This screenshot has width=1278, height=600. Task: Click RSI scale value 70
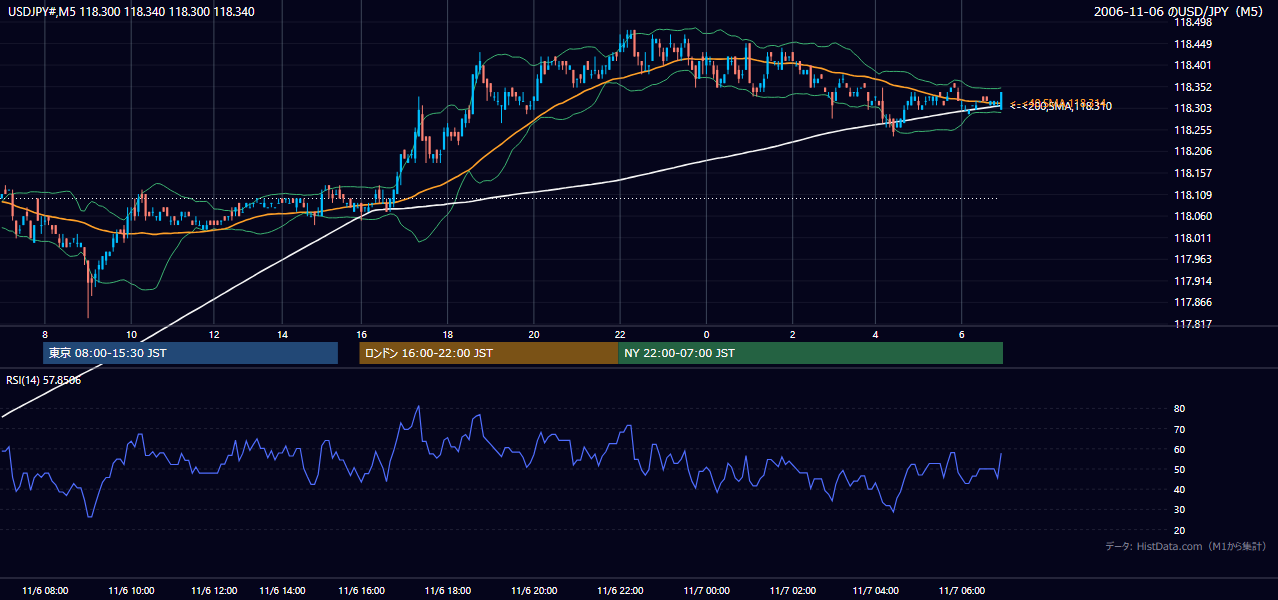(1180, 429)
